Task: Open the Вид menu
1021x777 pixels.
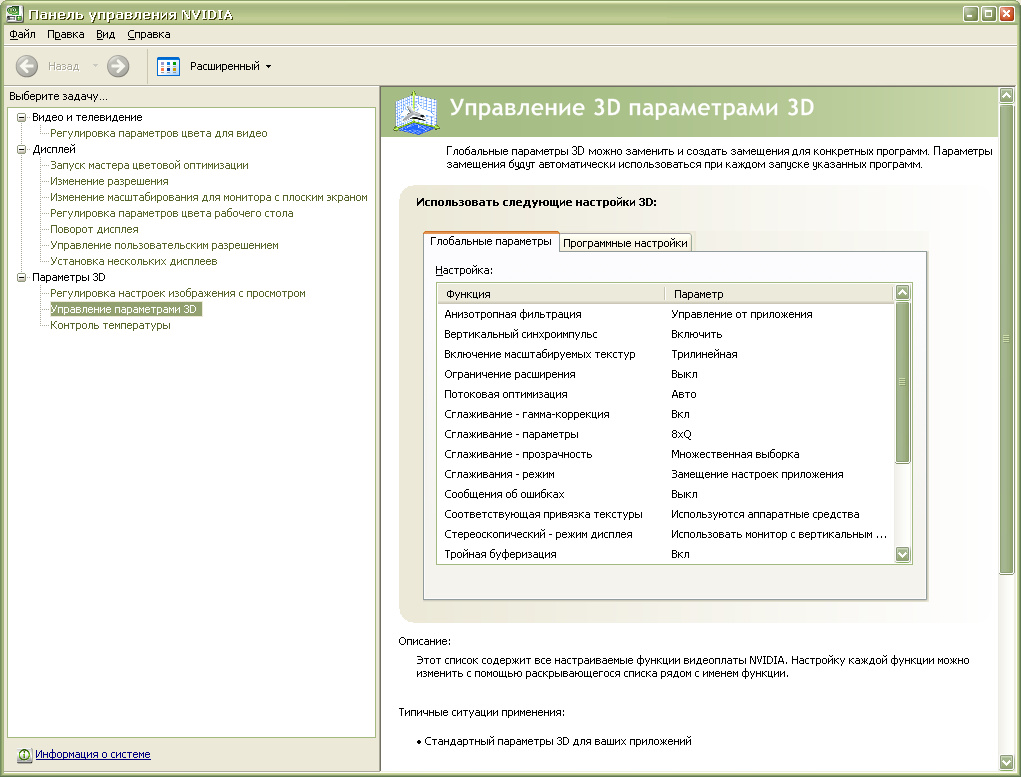Action: 105,35
